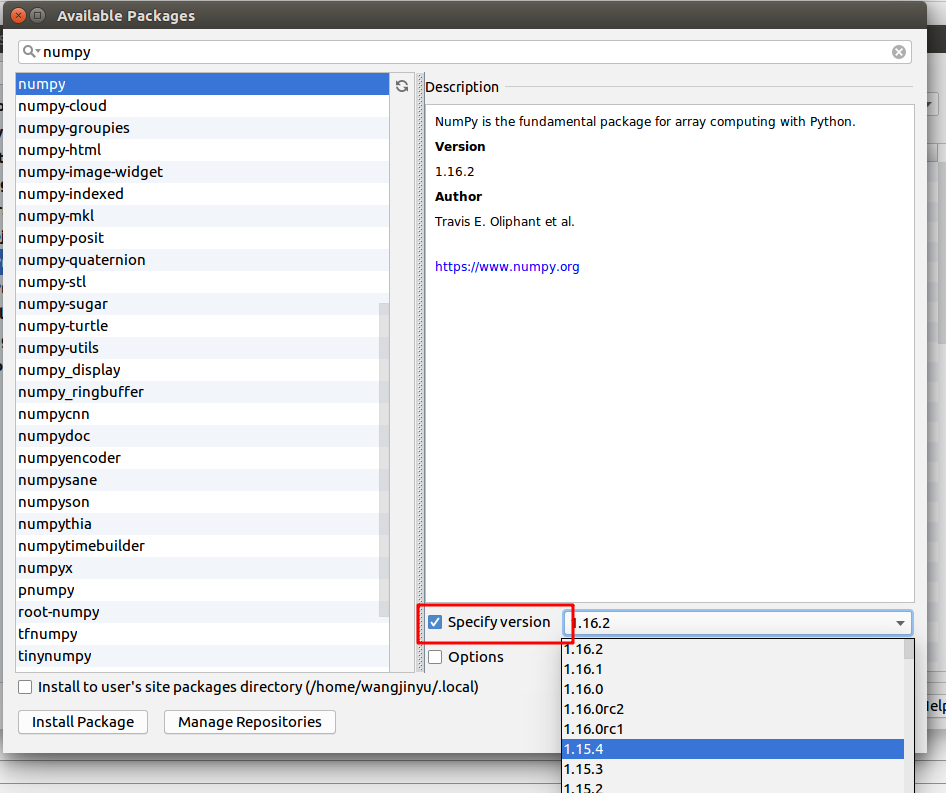Clear the search field with the X icon
946x793 pixels.
pyautogui.click(x=898, y=52)
